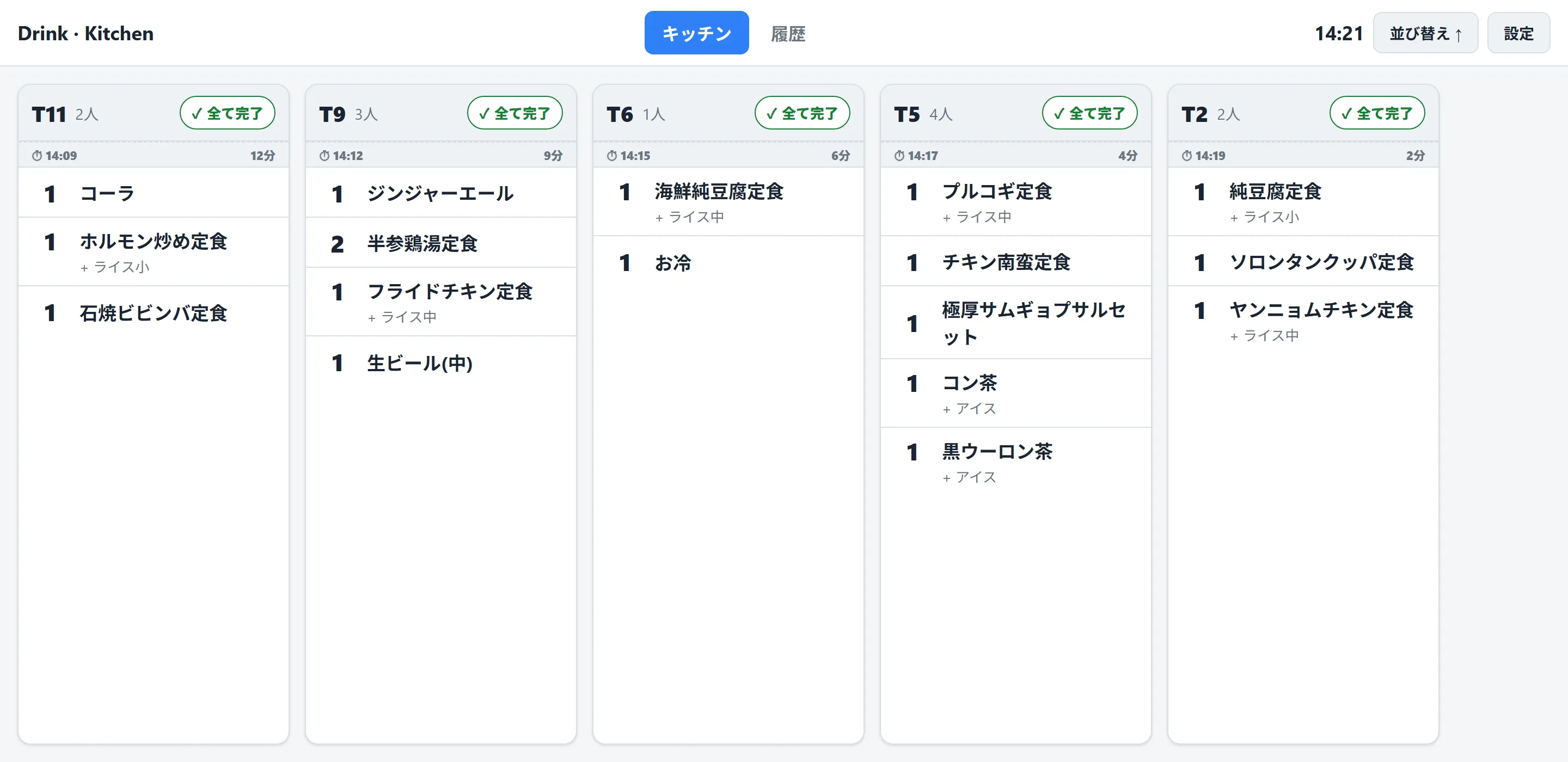Image resolution: width=1568 pixels, height=762 pixels.
Task: Select 海鮮純豆腐定食 in T6
Action: (x=728, y=202)
